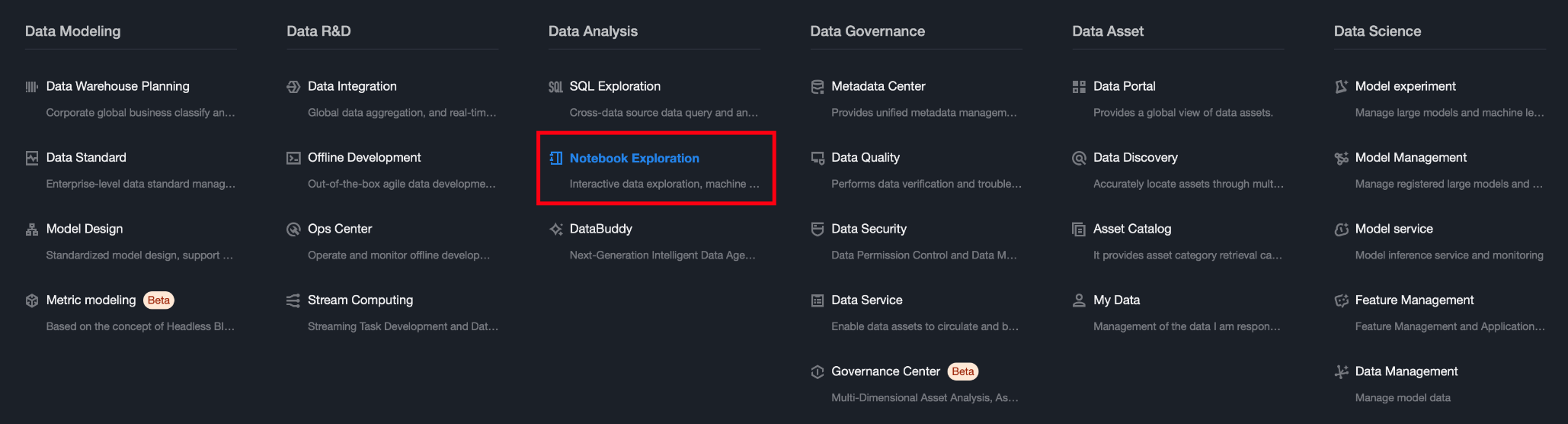This screenshot has width=1568, height=424.
Task: Click the Data Discovery description text
Action: (1188, 184)
